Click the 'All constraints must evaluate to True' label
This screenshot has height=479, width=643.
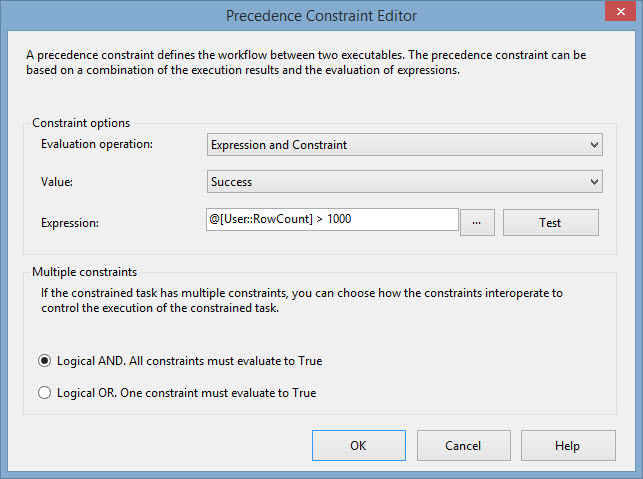point(226,361)
